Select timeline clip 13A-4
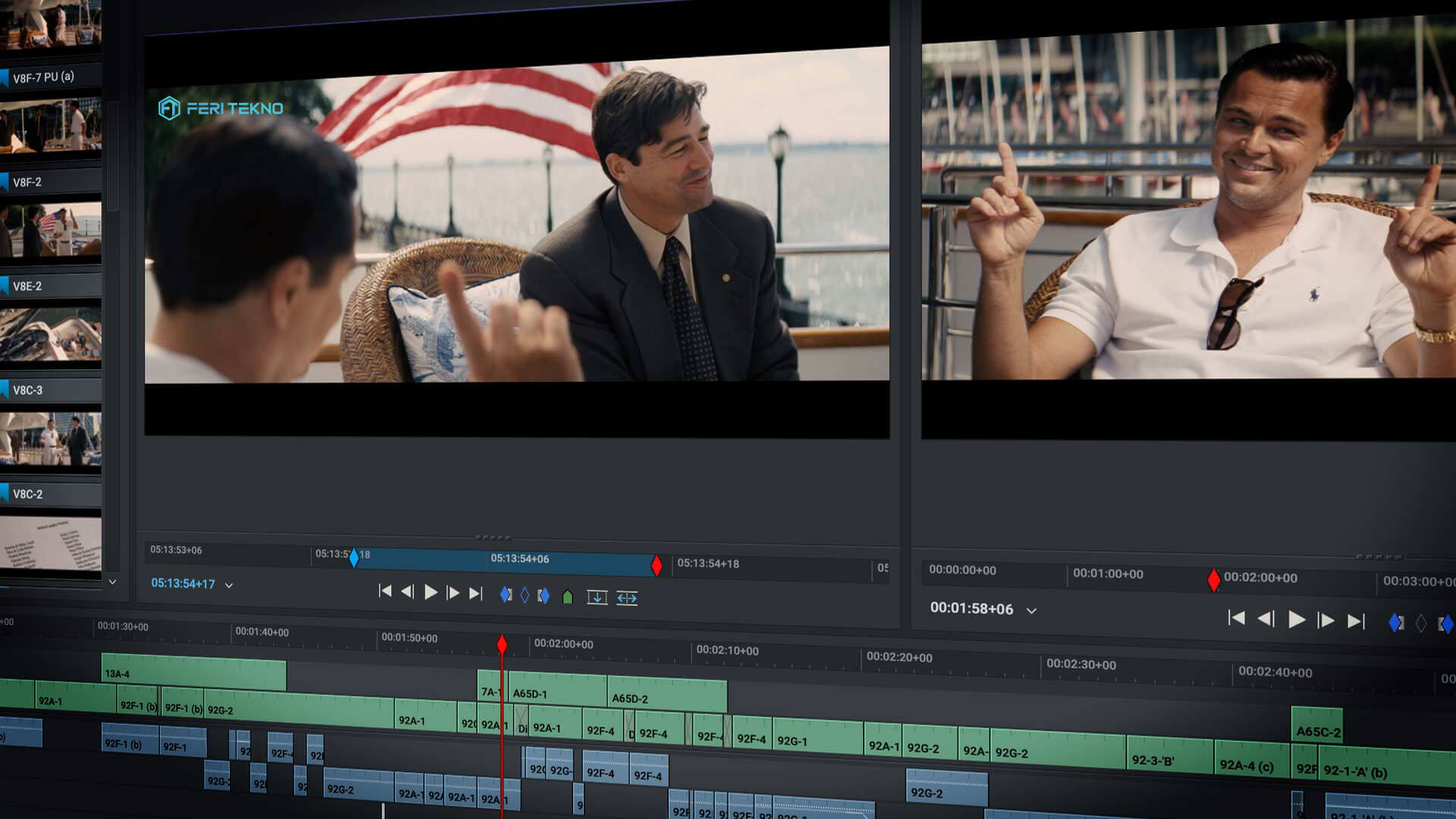The height and width of the screenshot is (819, 1456). pos(194,673)
